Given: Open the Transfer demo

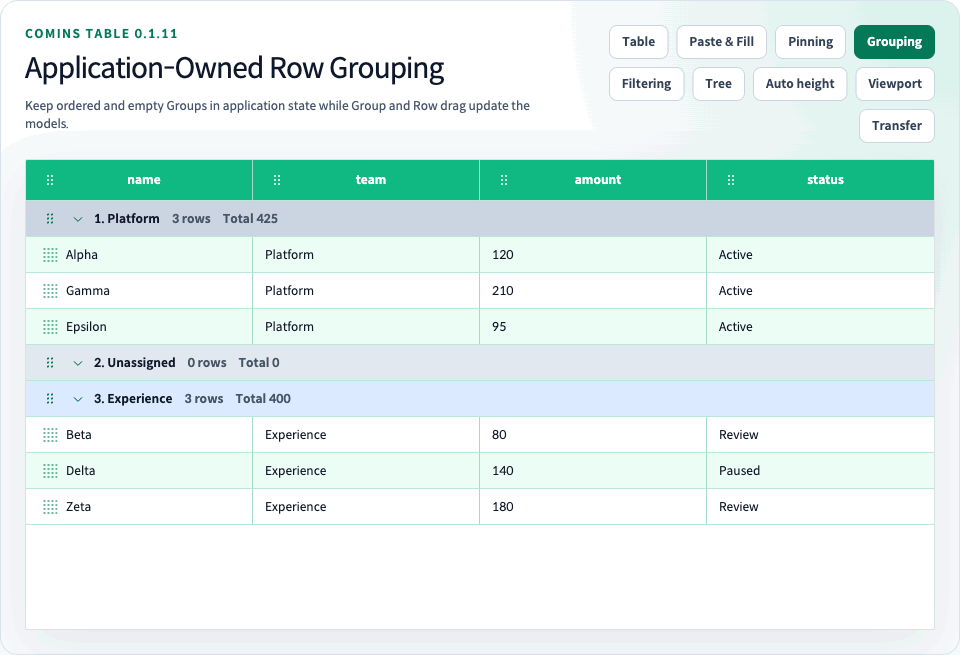Looking at the screenshot, I should (897, 125).
